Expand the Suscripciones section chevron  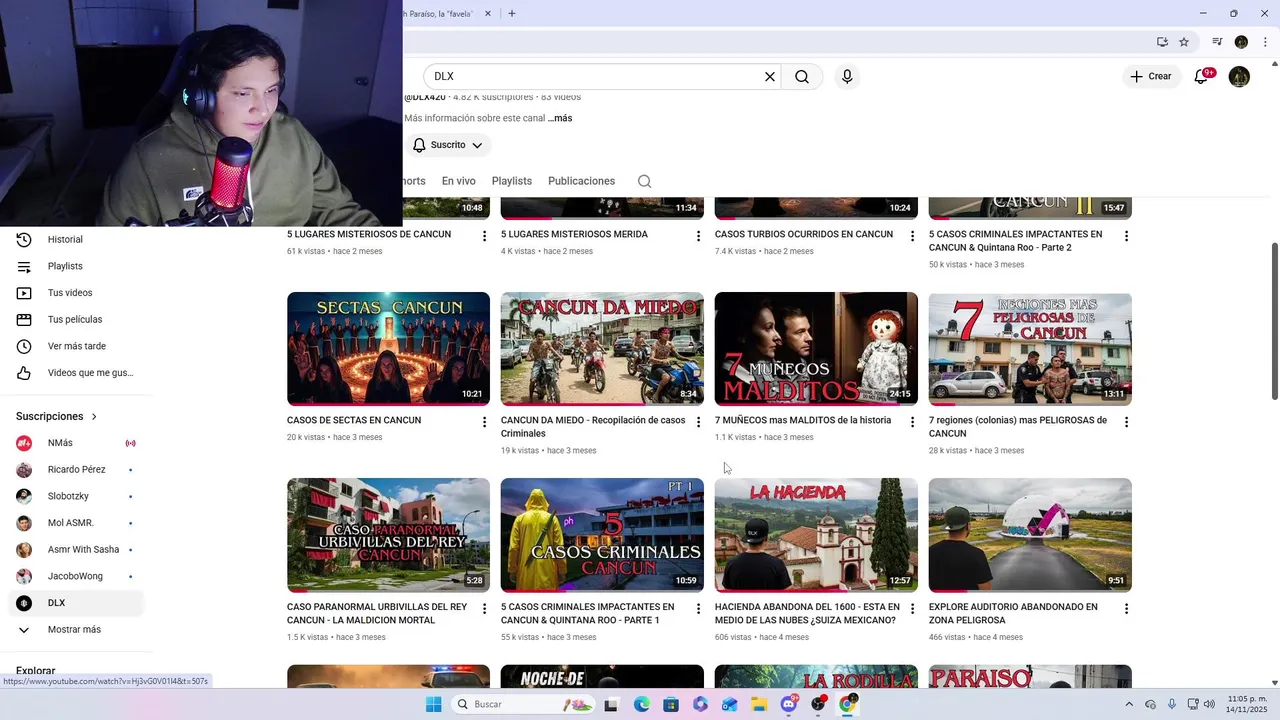(x=95, y=416)
